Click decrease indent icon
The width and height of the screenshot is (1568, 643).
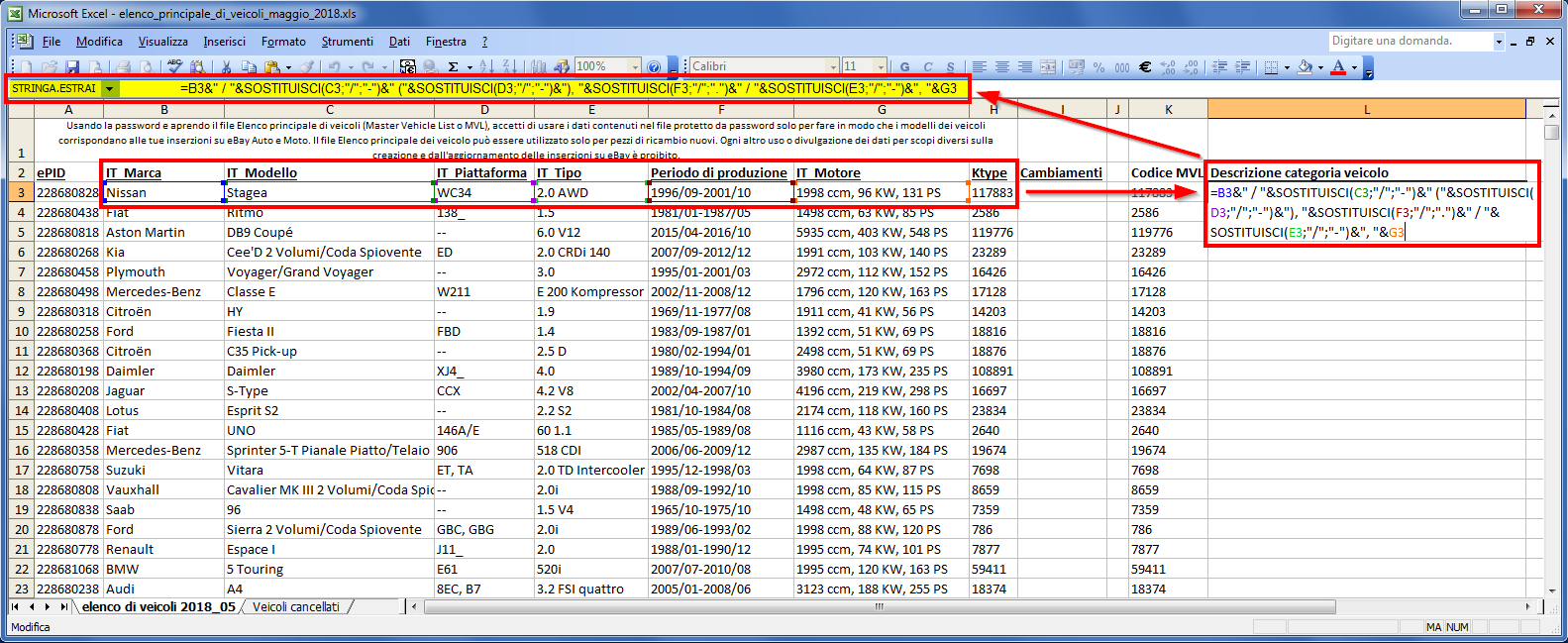tap(1220, 66)
